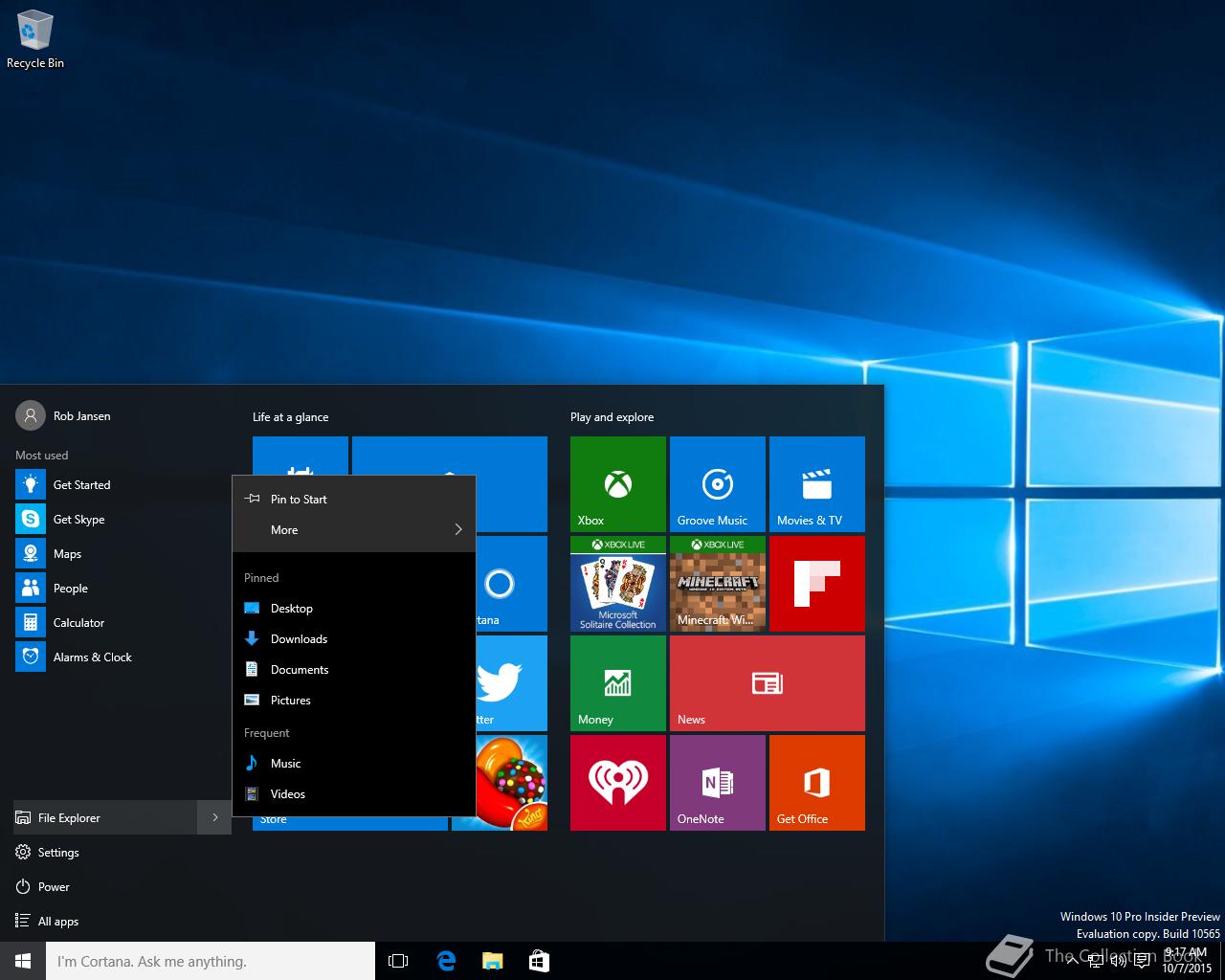Screen dimensions: 1225x980
Task: Open the Groove Music tile
Action: (x=718, y=484)
